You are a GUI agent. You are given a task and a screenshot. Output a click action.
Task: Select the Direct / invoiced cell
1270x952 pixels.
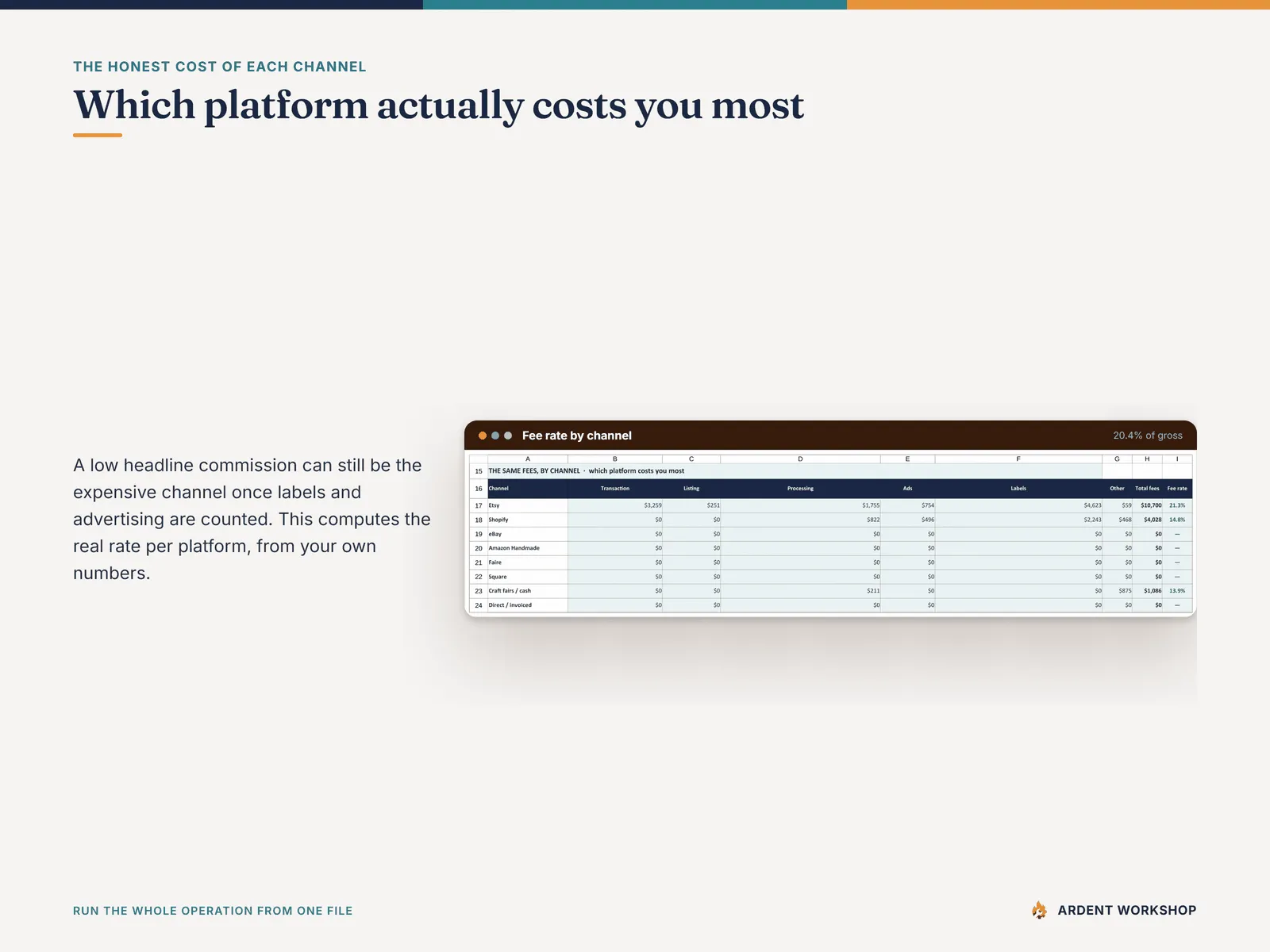[x=528, y=605]
